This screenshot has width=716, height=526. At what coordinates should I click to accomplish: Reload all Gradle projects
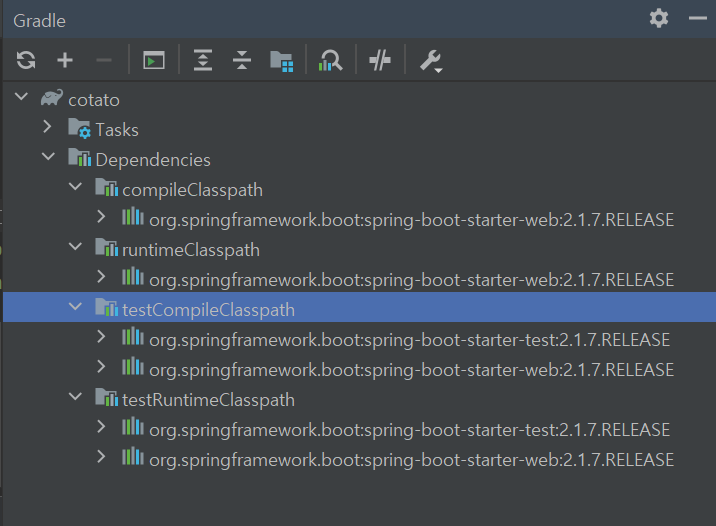click(26, 60)
